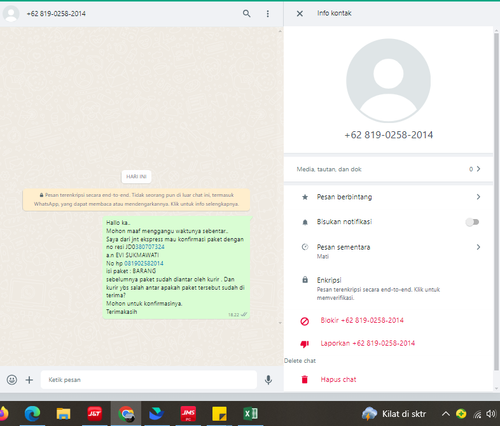The width and height of the screenshot is (500, 426).
Task: Toggle Bisukan notifikasi switch
Action: (472, 222)
